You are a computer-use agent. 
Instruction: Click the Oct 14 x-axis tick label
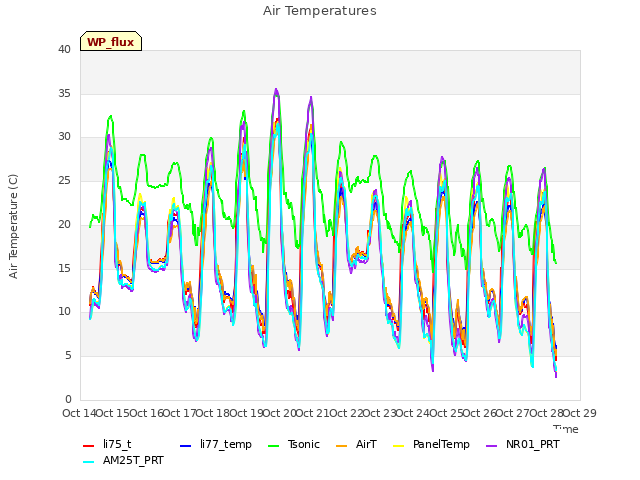click(x=79, y=413)
